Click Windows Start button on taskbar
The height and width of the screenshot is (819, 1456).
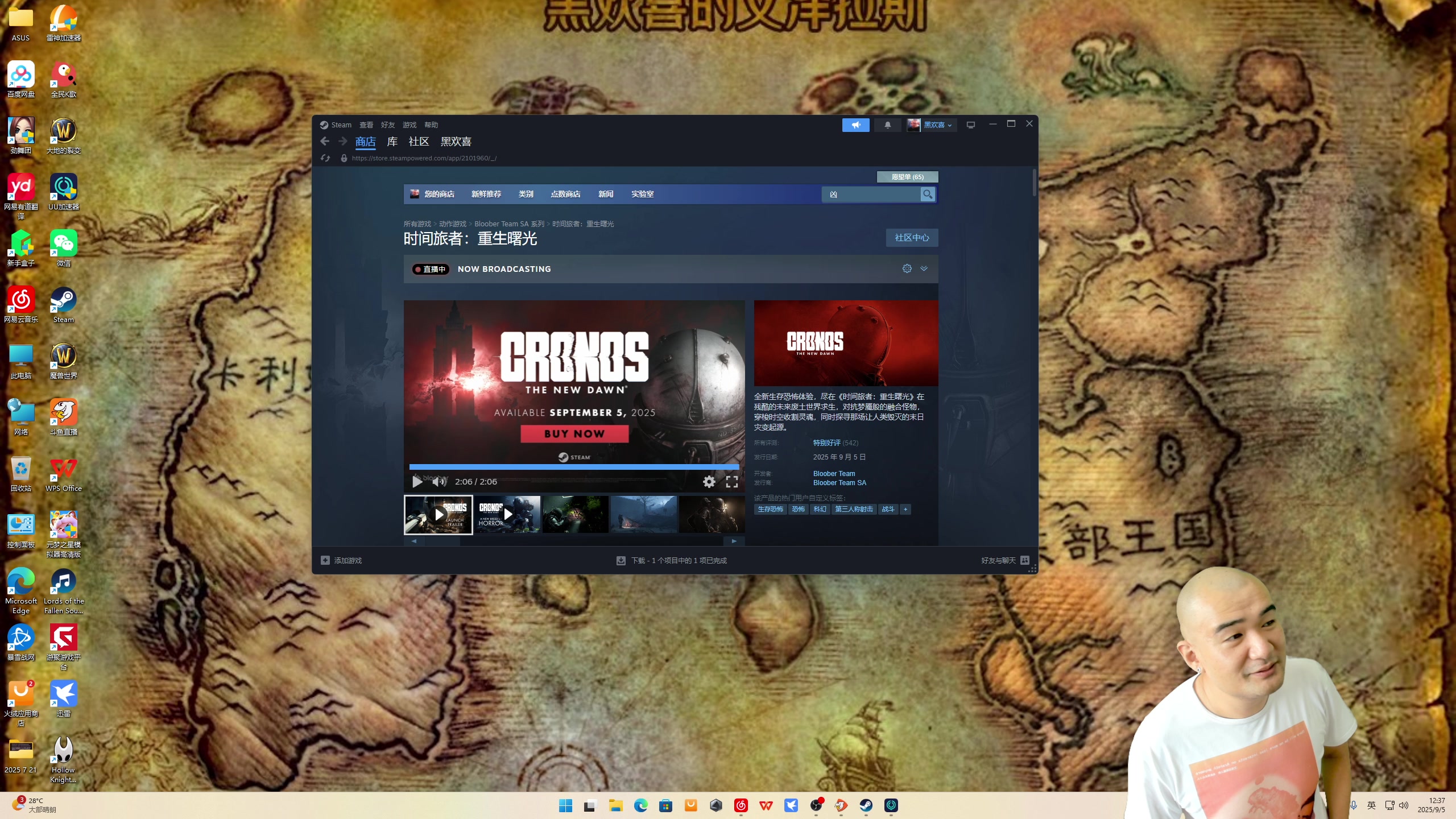point(565,805)
